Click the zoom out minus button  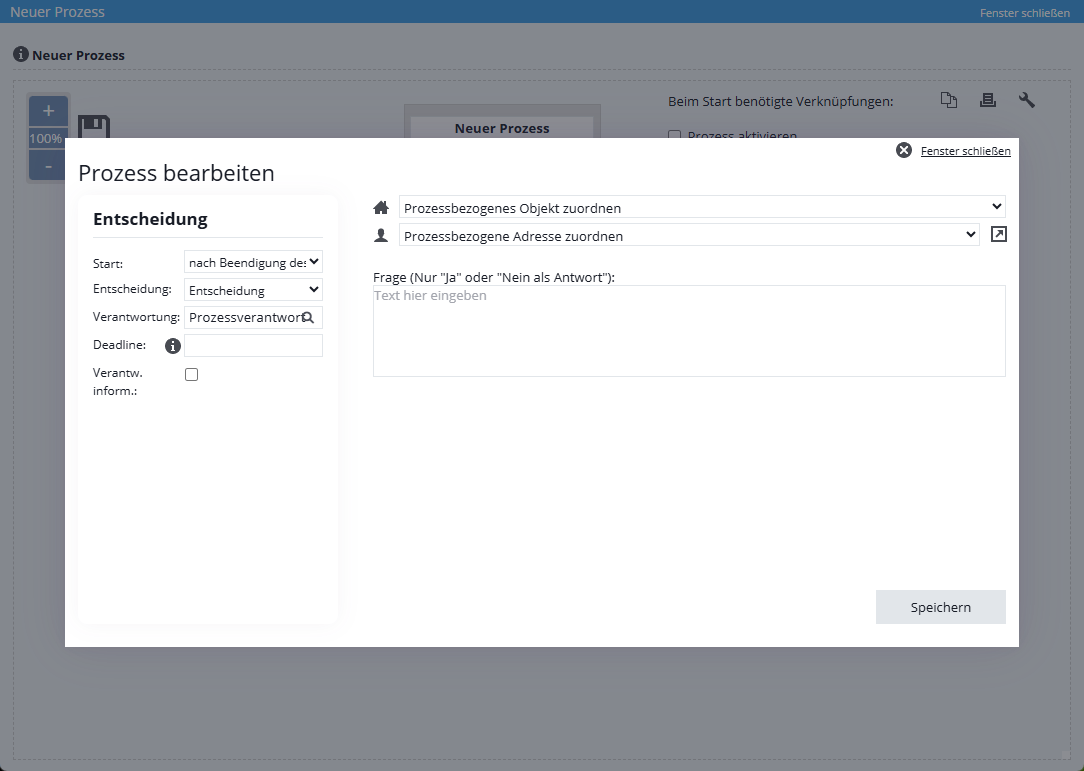(x=48, y=165)
